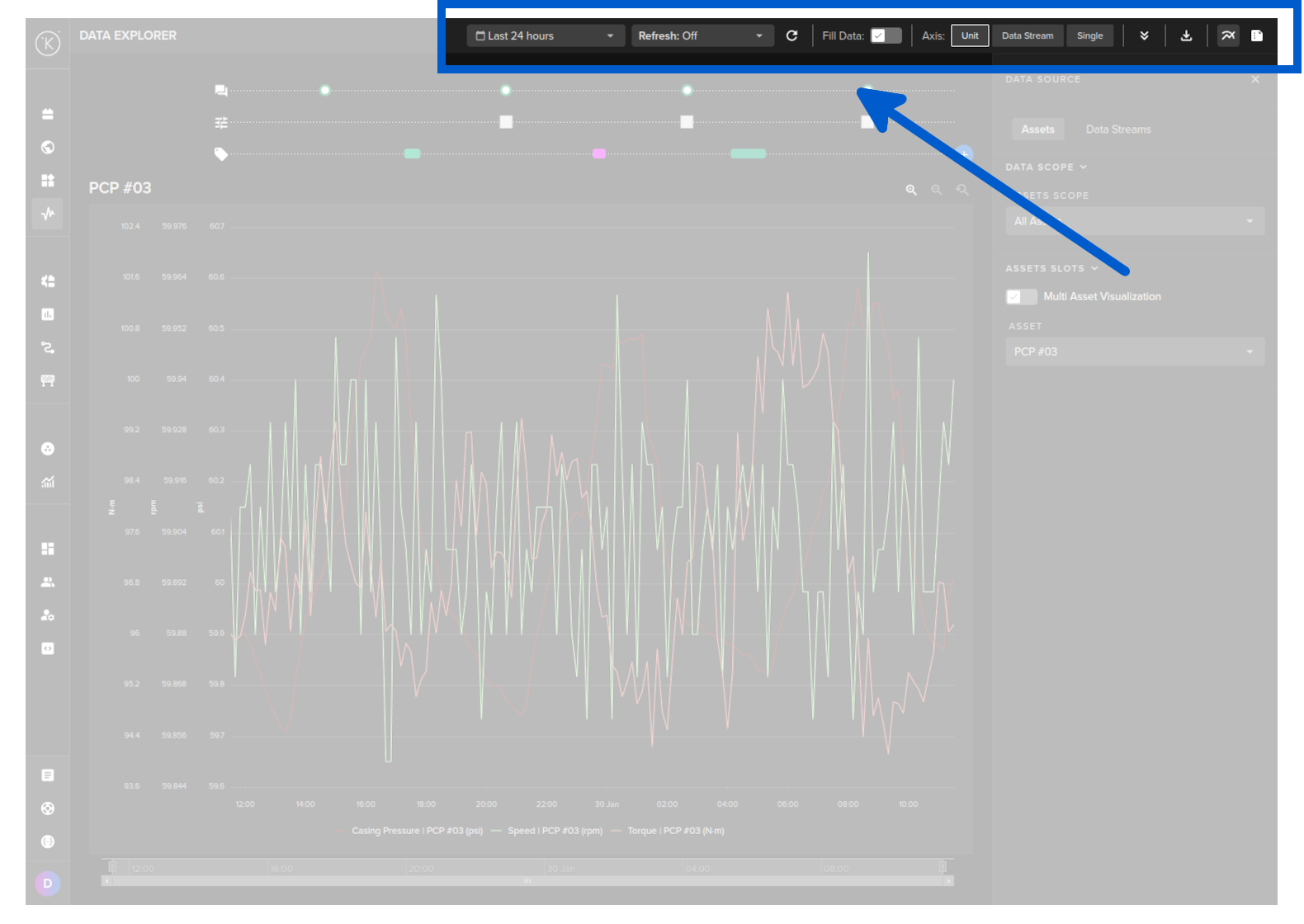This screenshot has width=1304, height=924.
Task: Open the PCP #03 asset dropdown
Action: pos(1134,352)
